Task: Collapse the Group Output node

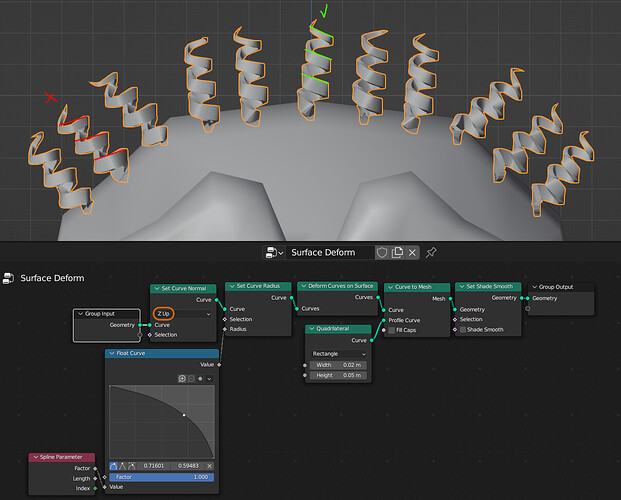Action: pyautogui.click(x=534, y=287)
